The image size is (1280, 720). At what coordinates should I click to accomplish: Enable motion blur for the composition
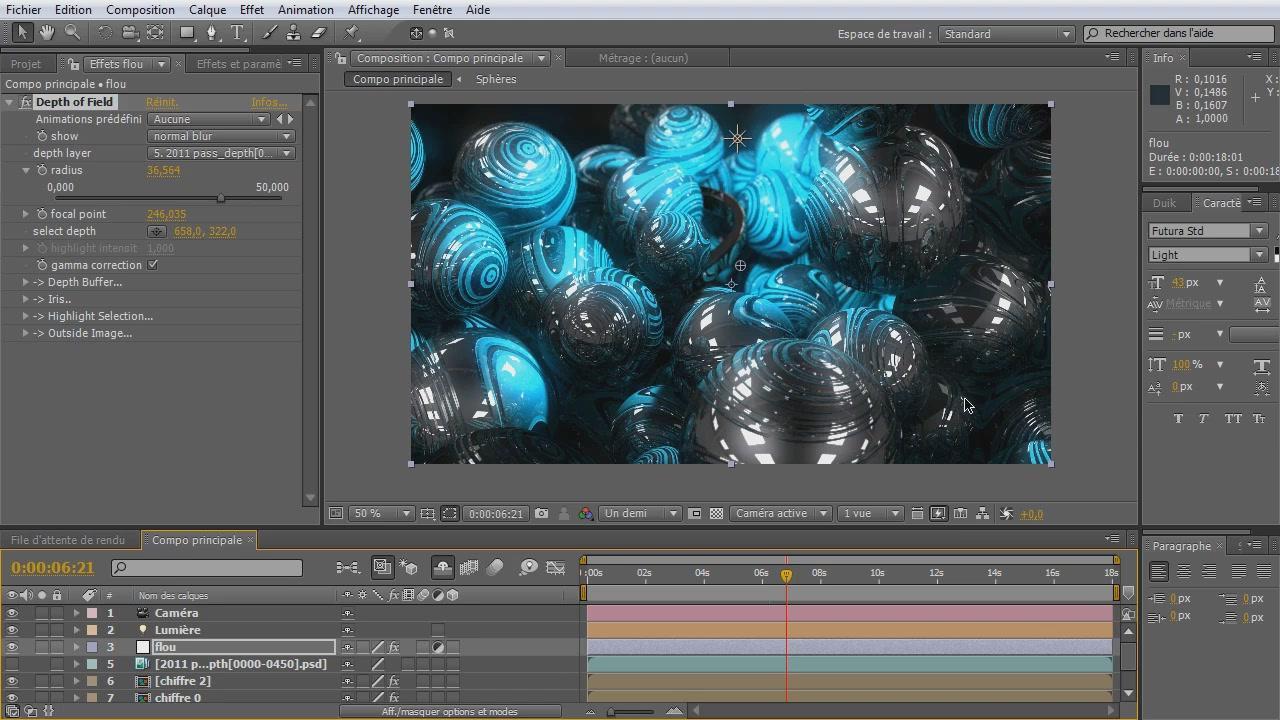coord(495,568)
